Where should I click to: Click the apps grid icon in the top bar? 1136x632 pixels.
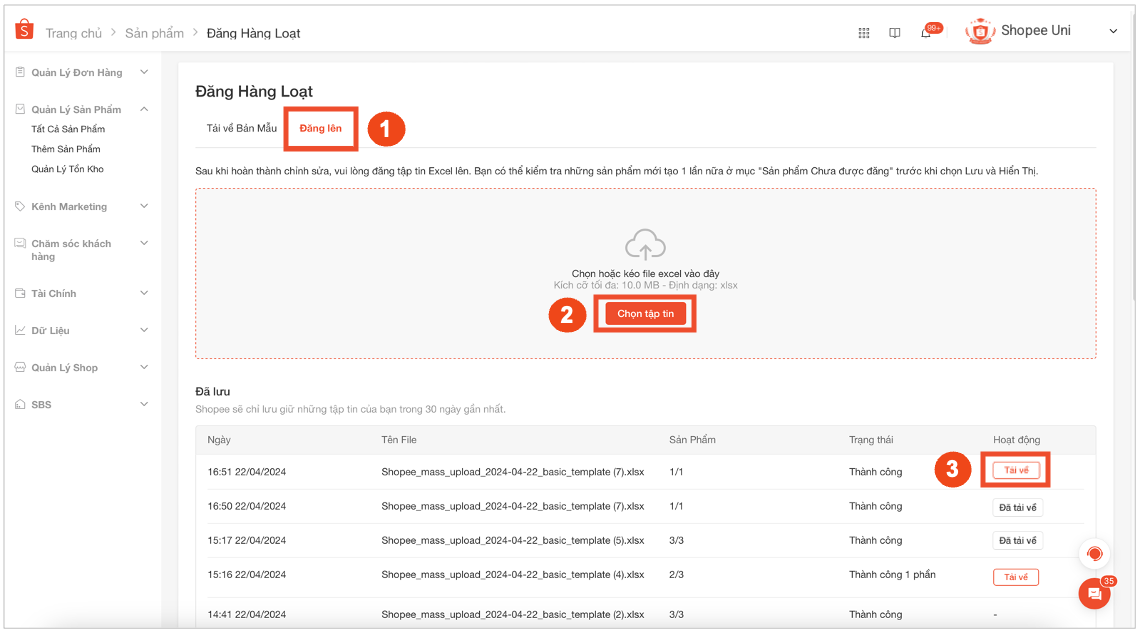tap(863, 32)
